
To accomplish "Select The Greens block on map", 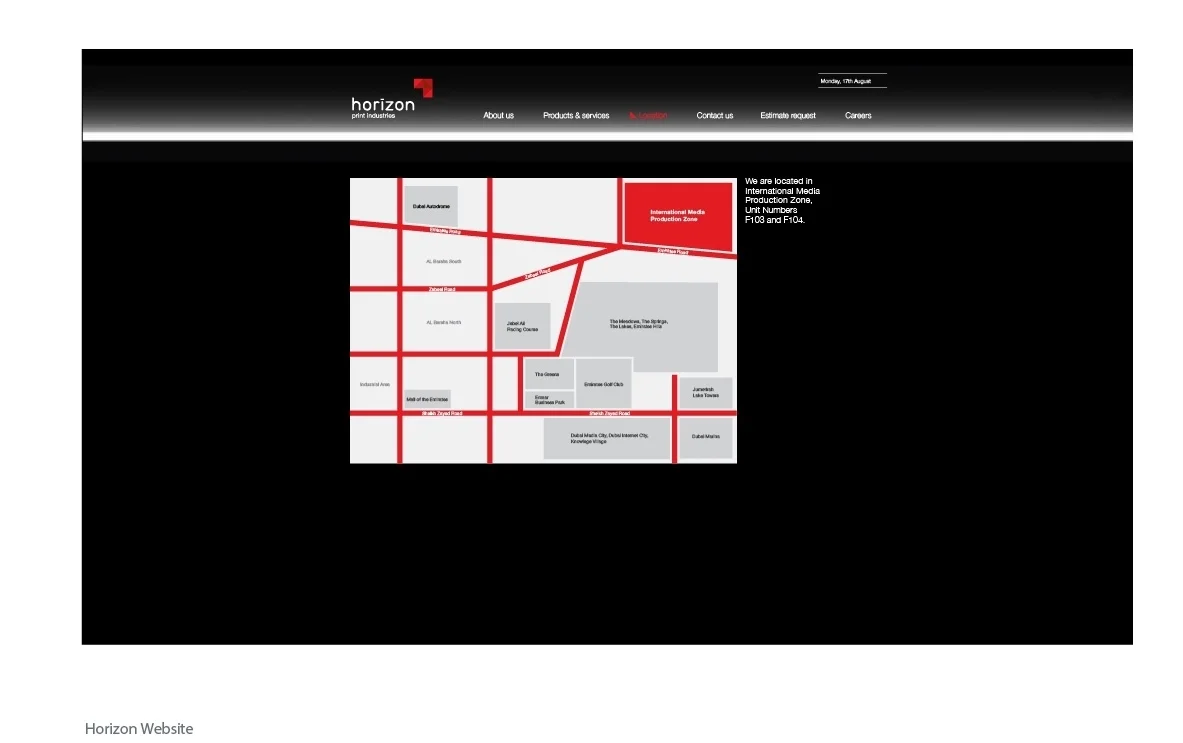I will coord(548,374).
